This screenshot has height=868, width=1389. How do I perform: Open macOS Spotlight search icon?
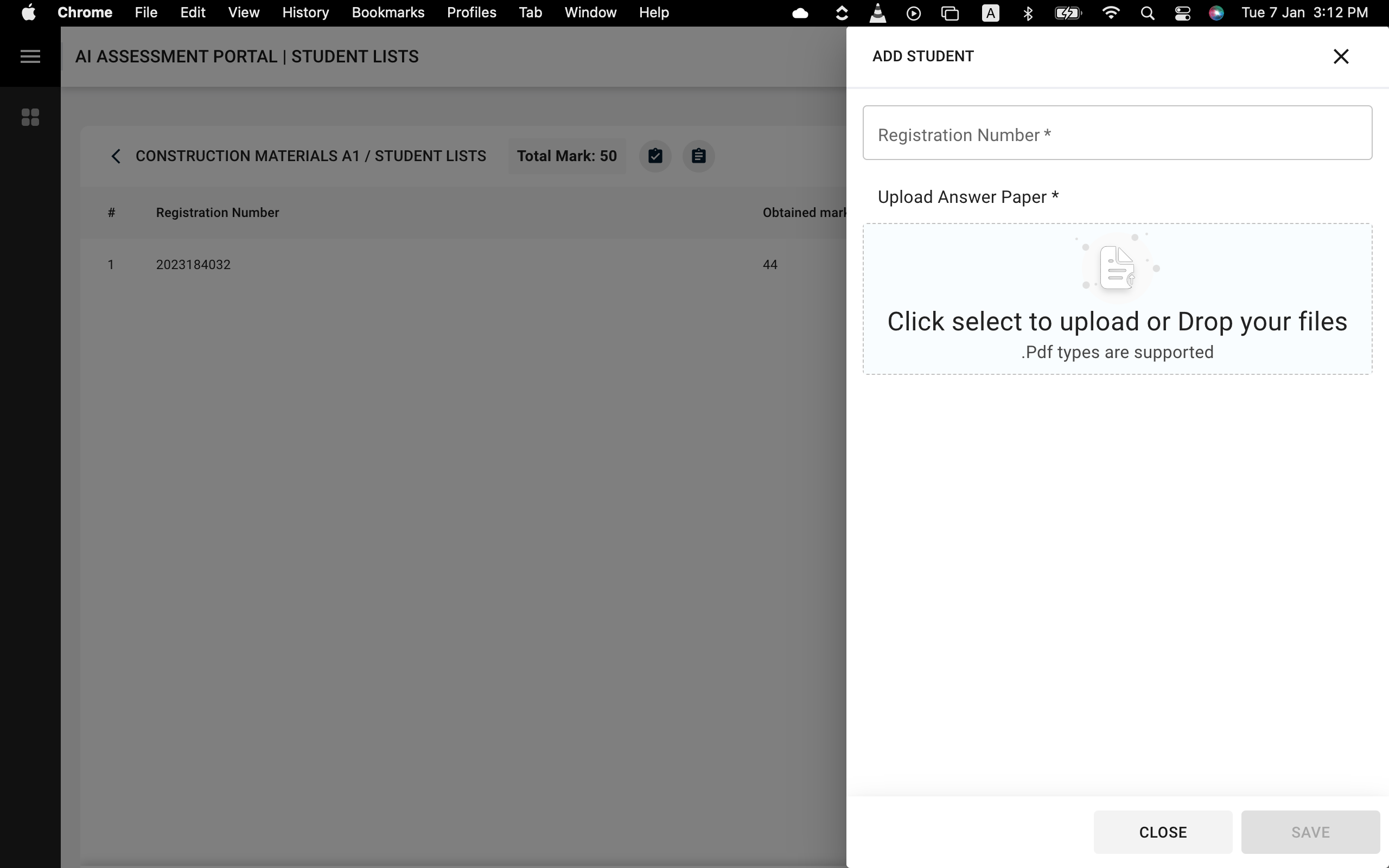pyautogui.click(x=1147, y=13)
